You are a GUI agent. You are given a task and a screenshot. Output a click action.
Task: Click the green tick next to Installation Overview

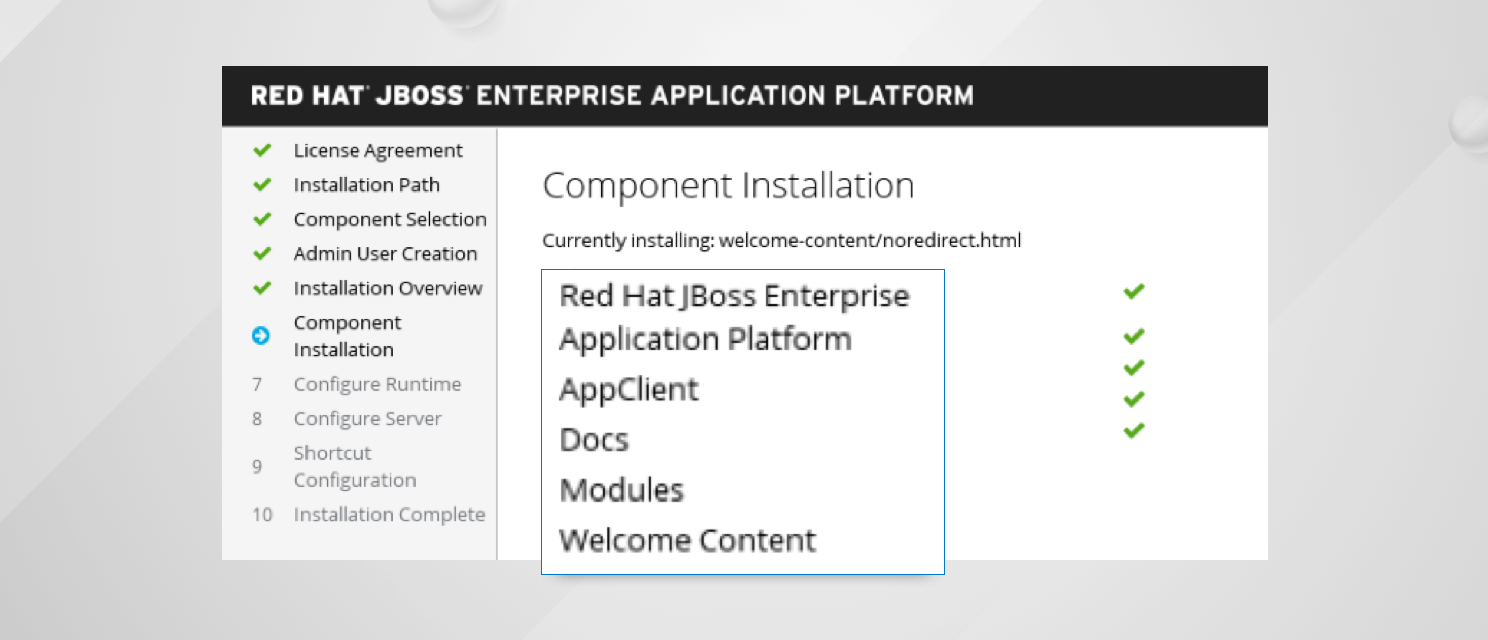[x=262, y=288]
